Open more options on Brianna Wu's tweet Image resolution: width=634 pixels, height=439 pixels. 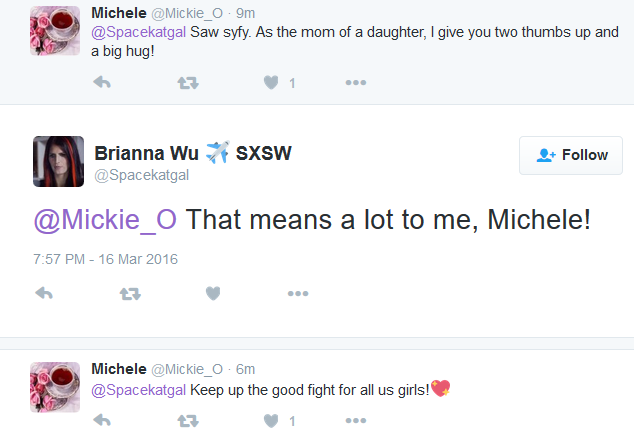[298, 293]
